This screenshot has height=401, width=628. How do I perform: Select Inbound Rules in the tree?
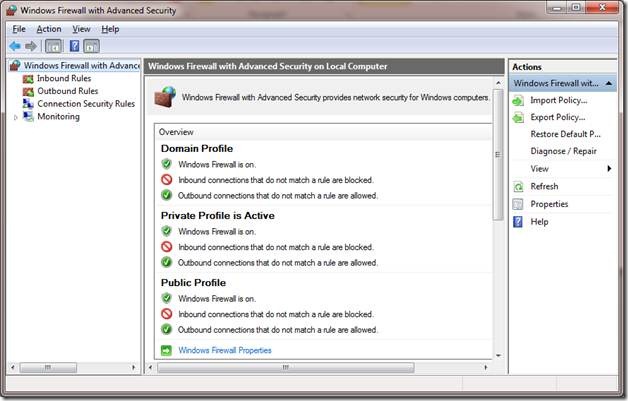64,78
